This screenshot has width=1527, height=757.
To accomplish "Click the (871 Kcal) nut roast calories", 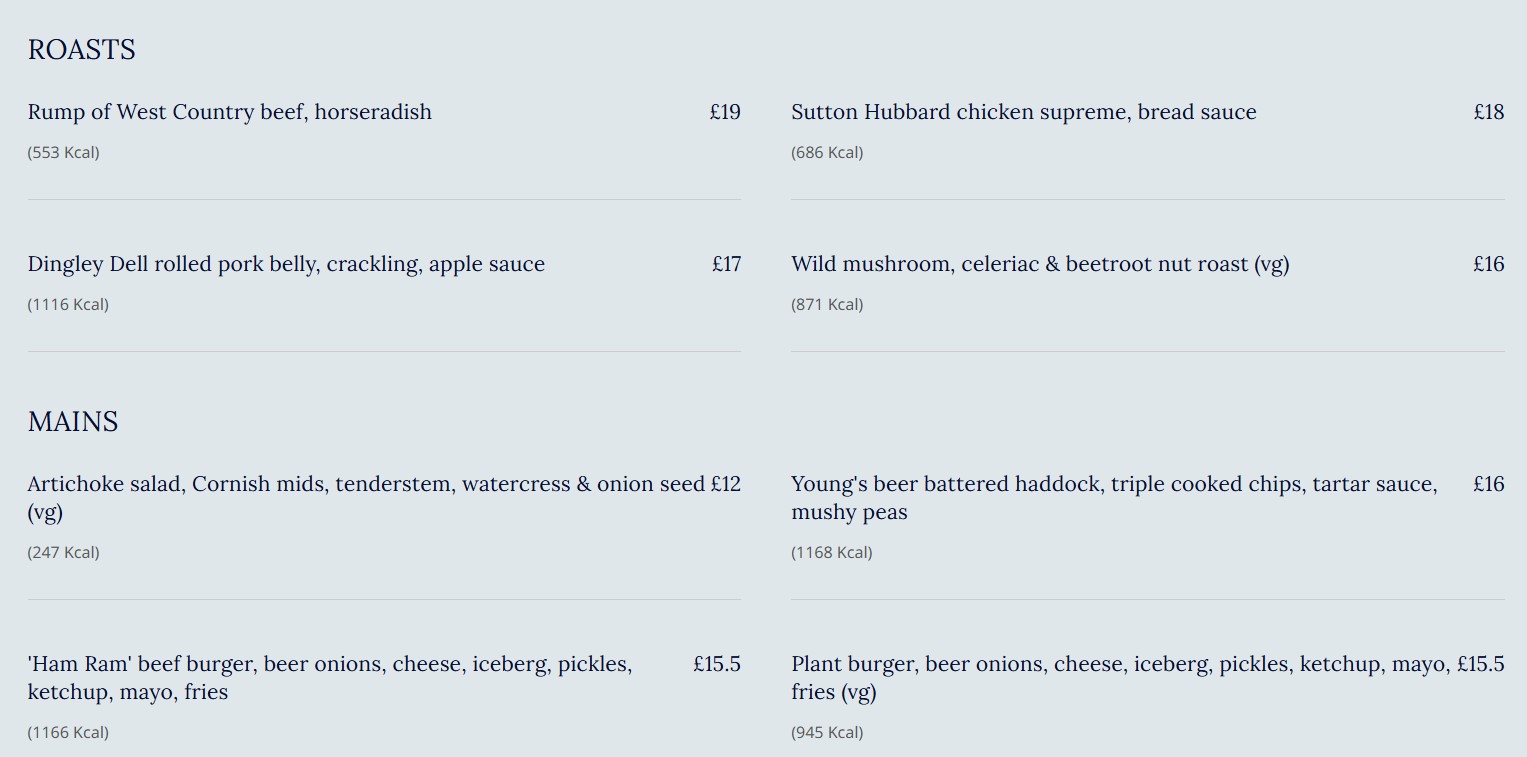I will (x=827, y=305).
